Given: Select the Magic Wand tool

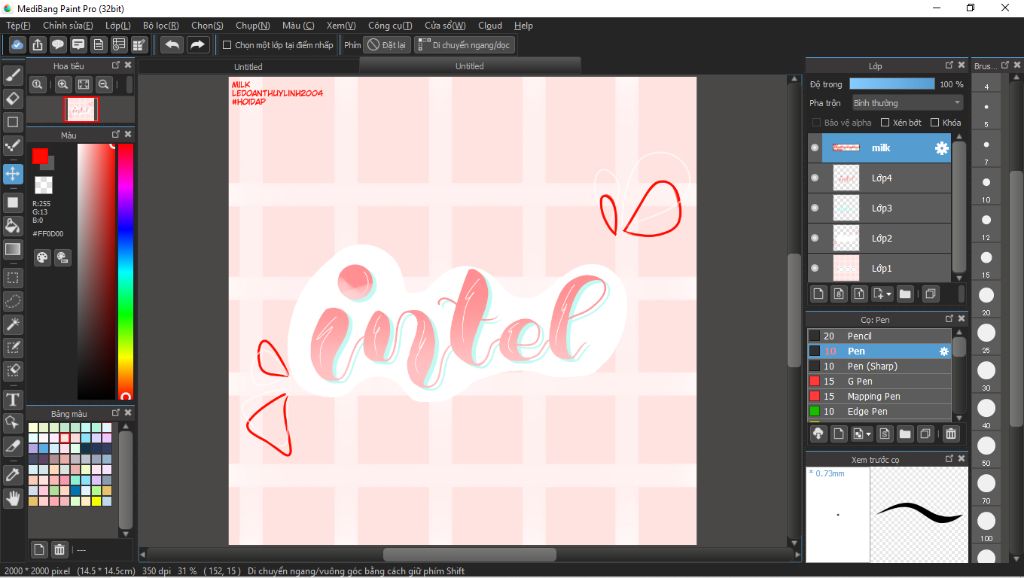Looking at the screenshot, I should pyautogui.click(x=12, y=324).
